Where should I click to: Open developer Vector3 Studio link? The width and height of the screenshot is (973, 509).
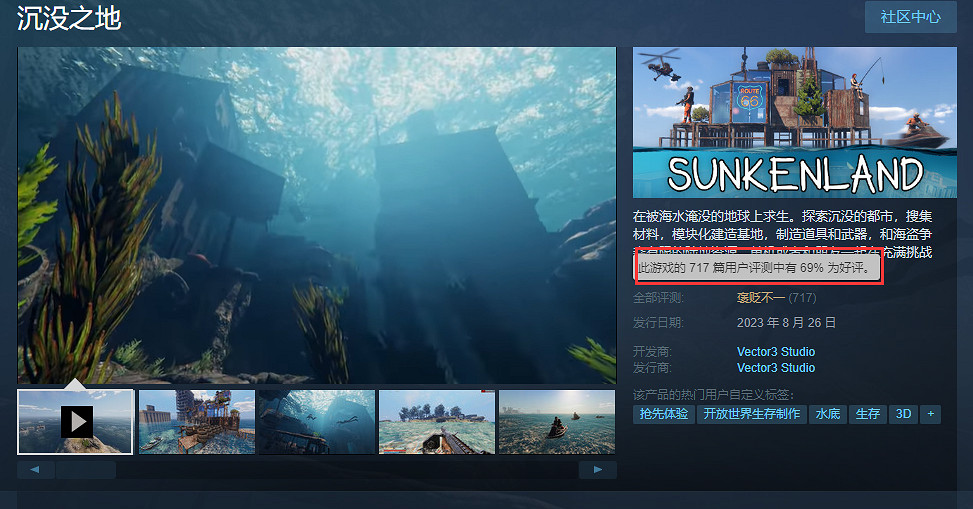tap(775, 352)
